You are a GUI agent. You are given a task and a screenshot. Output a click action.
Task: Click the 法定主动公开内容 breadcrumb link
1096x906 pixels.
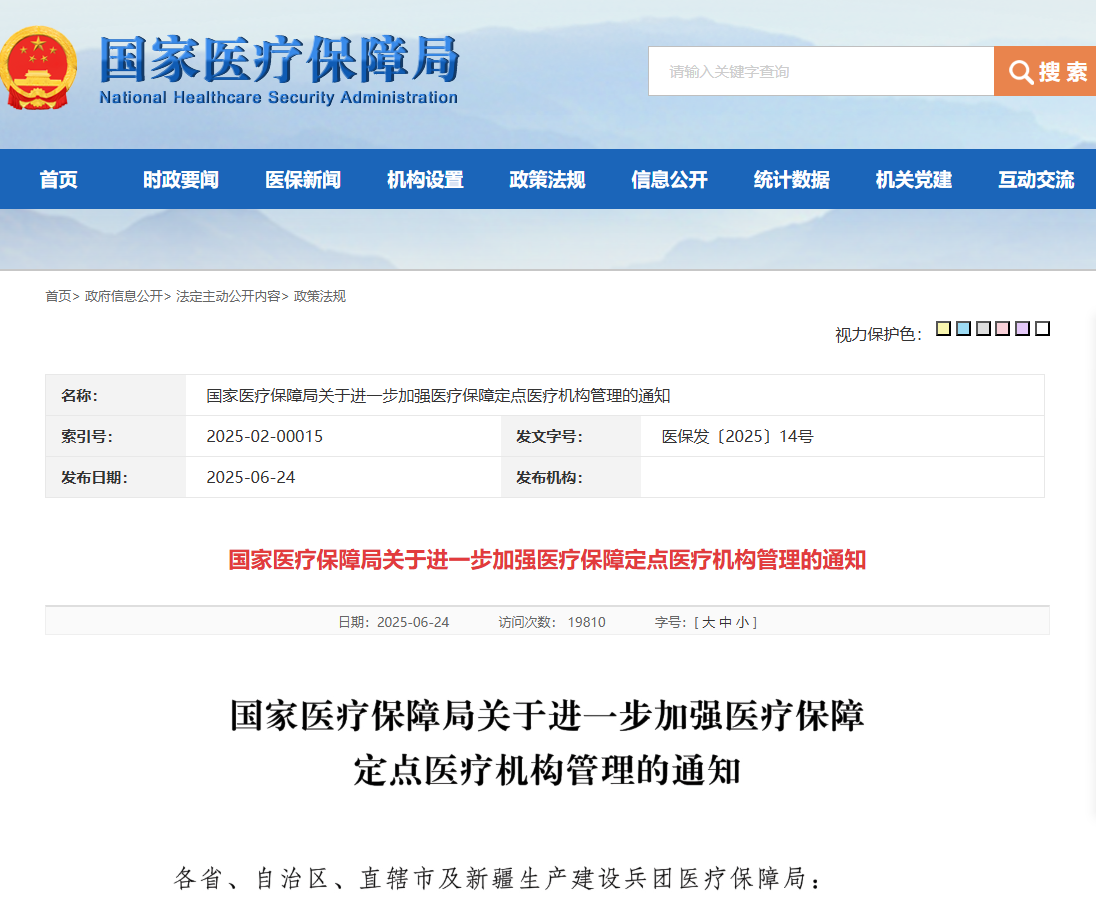228,297
